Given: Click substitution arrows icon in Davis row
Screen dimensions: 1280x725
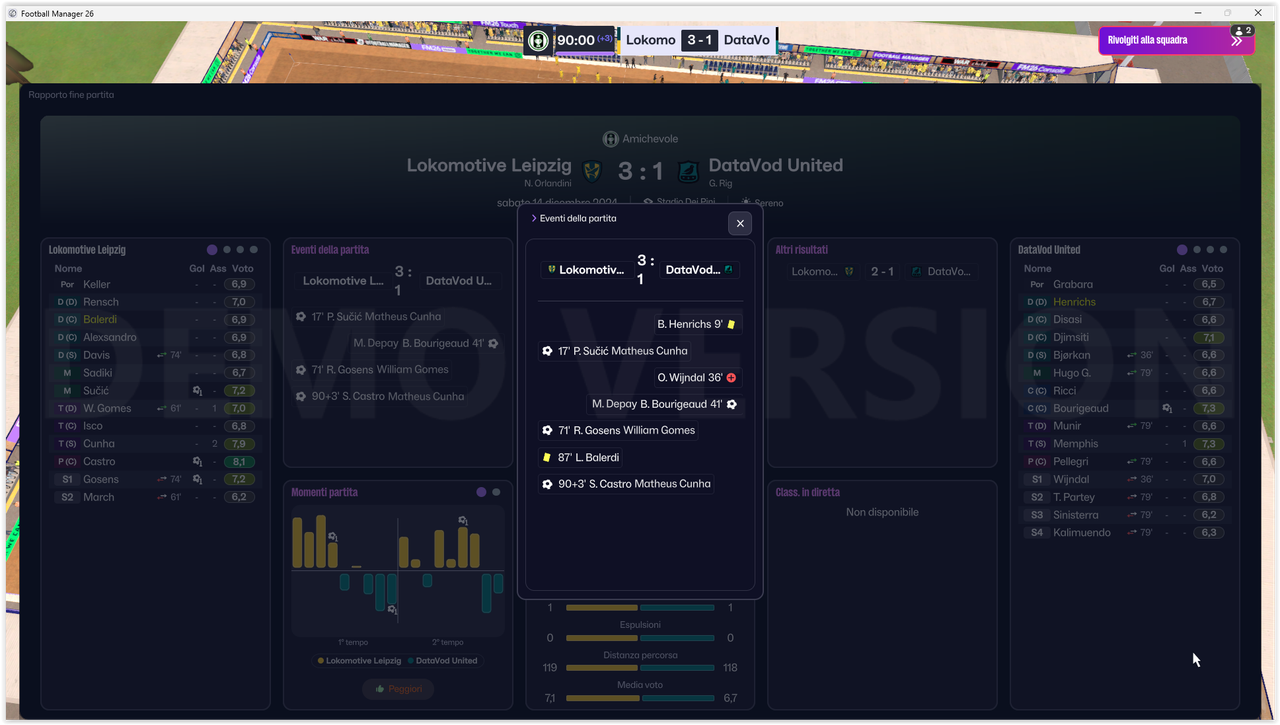Looking at the screenshot, I should (x=162, y=355).
